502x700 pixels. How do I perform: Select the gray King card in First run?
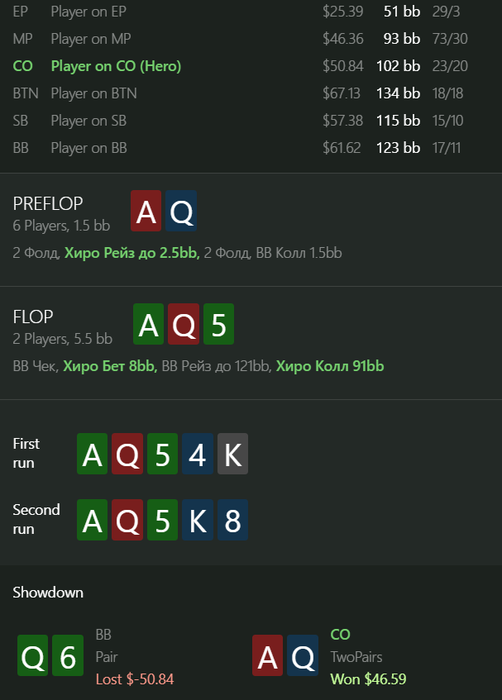click(x=233, y=454)
